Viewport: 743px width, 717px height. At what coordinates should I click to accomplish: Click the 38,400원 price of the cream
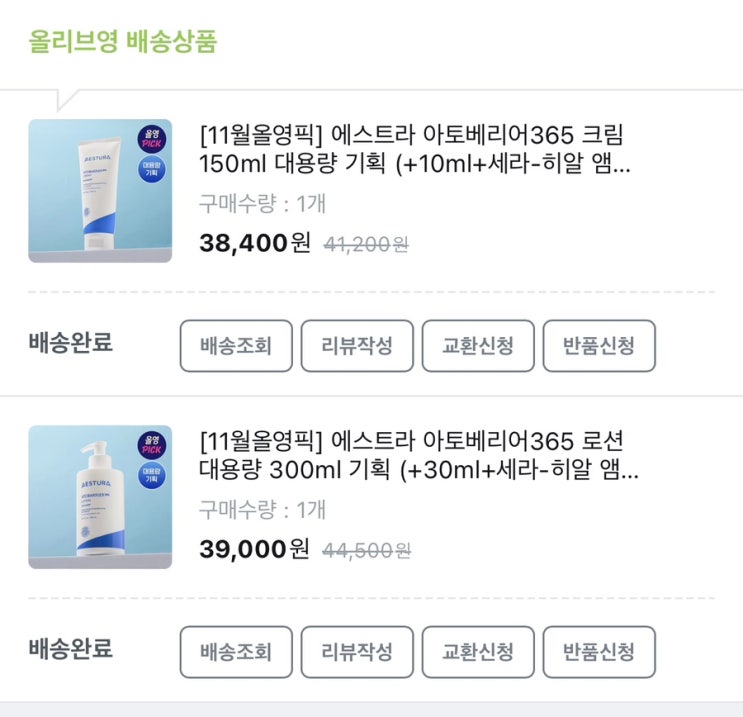255,243
